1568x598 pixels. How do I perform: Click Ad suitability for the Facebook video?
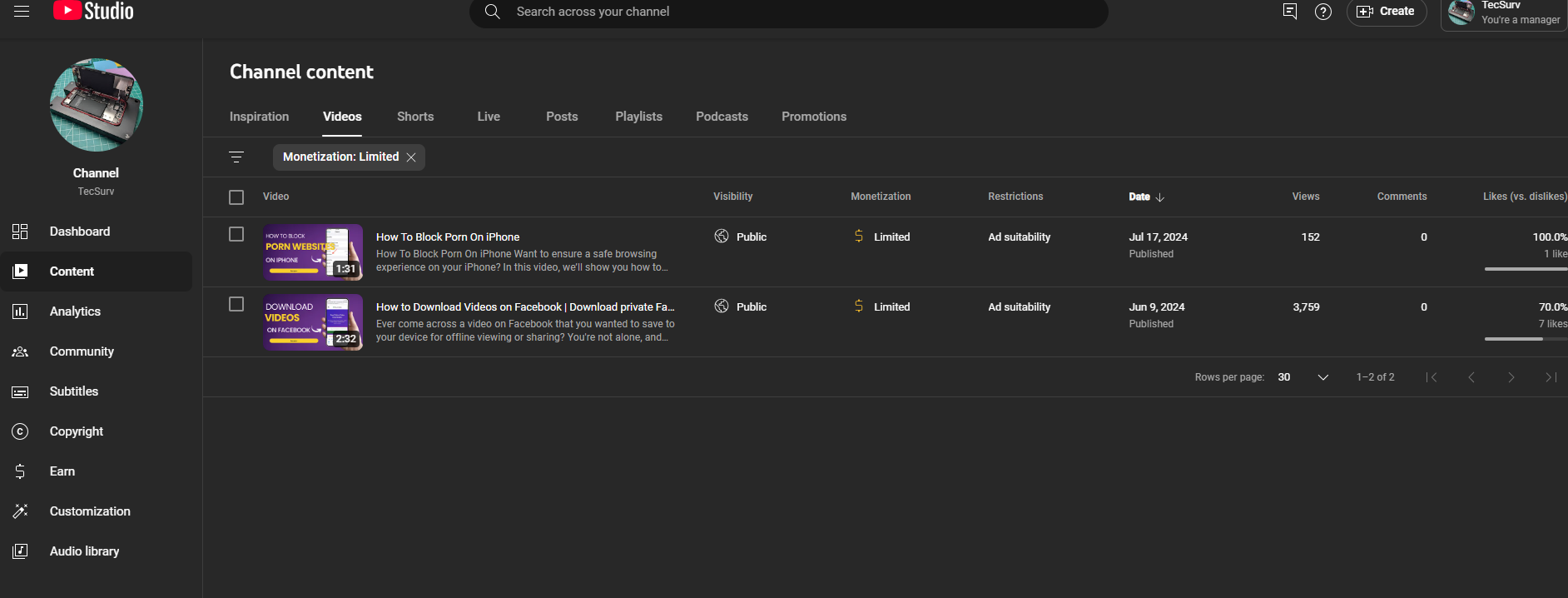(1020, 307)
